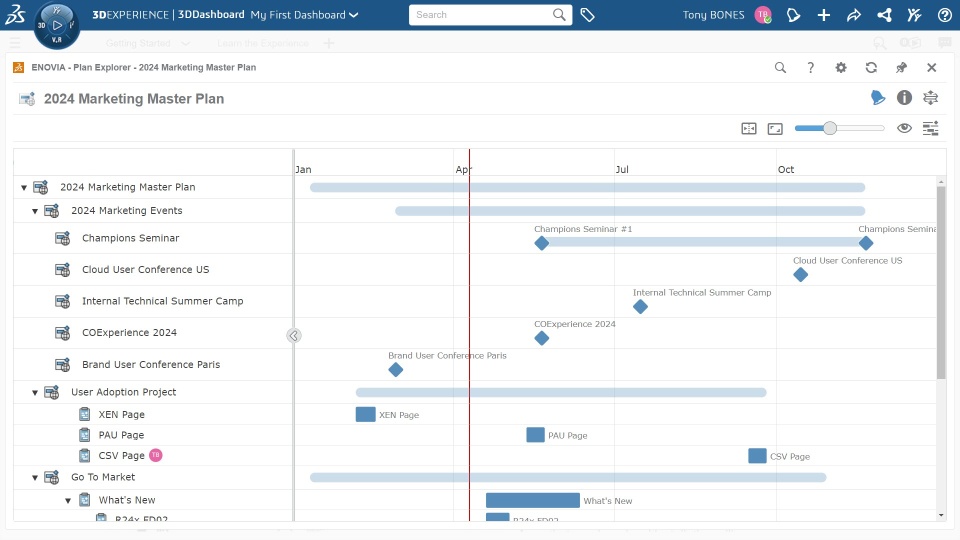Open plan information icon
The height and width of the screenshot is (540, 960).
(x=904, y=97)
